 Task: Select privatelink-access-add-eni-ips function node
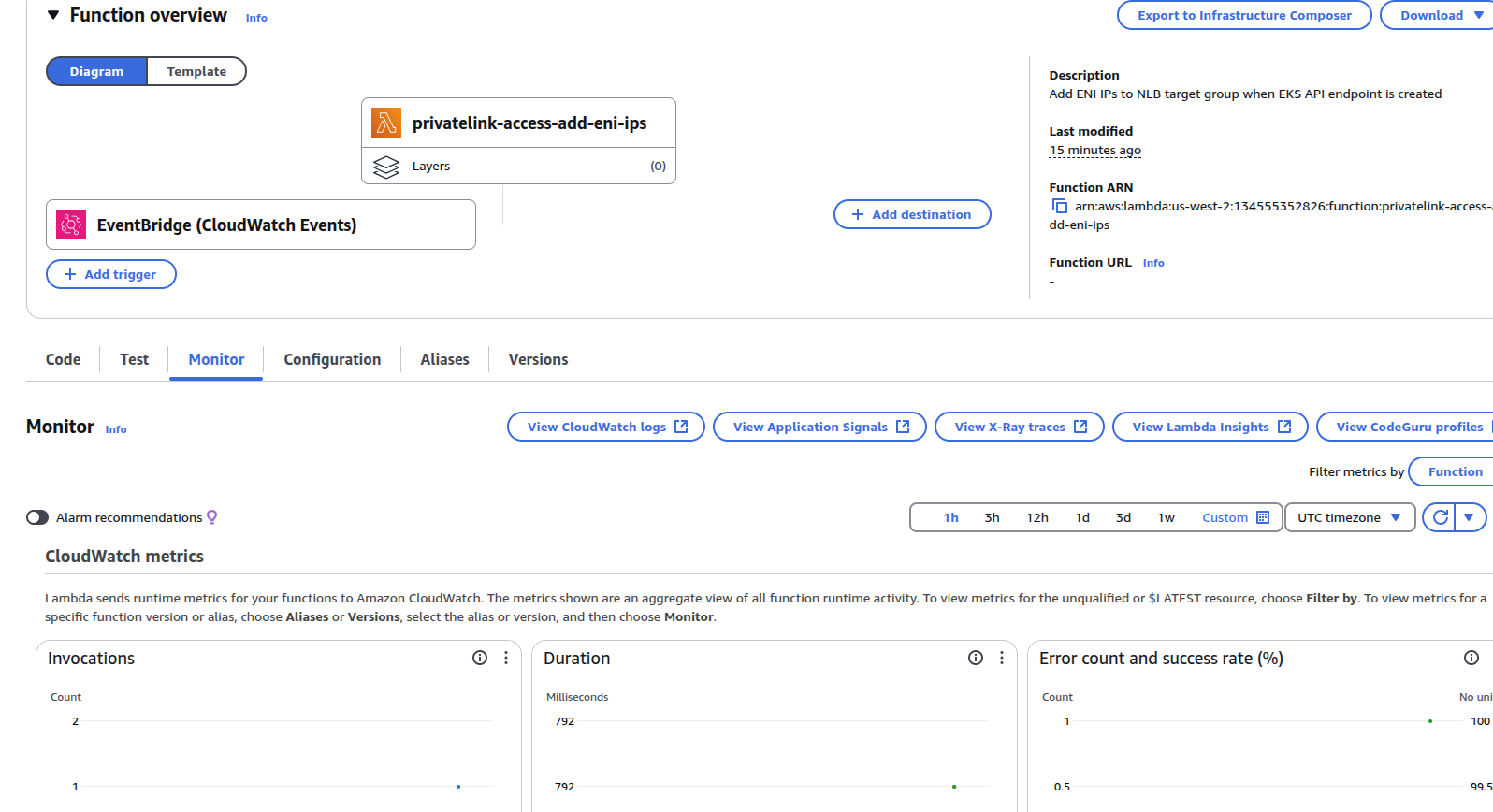[x=518, y=123]
